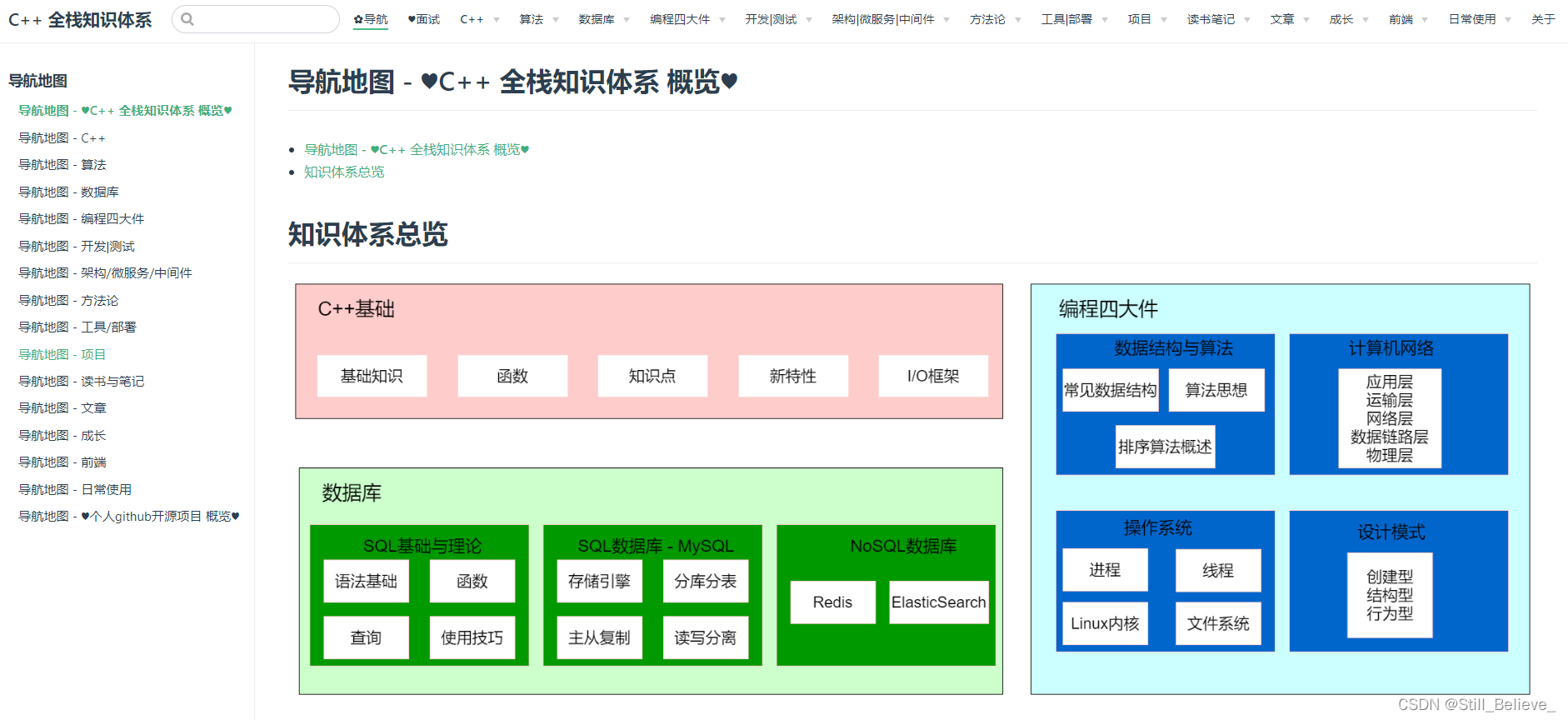
Task: Open sidebar item 导航地图 - 编程四大件
Action: coord(81,219)
